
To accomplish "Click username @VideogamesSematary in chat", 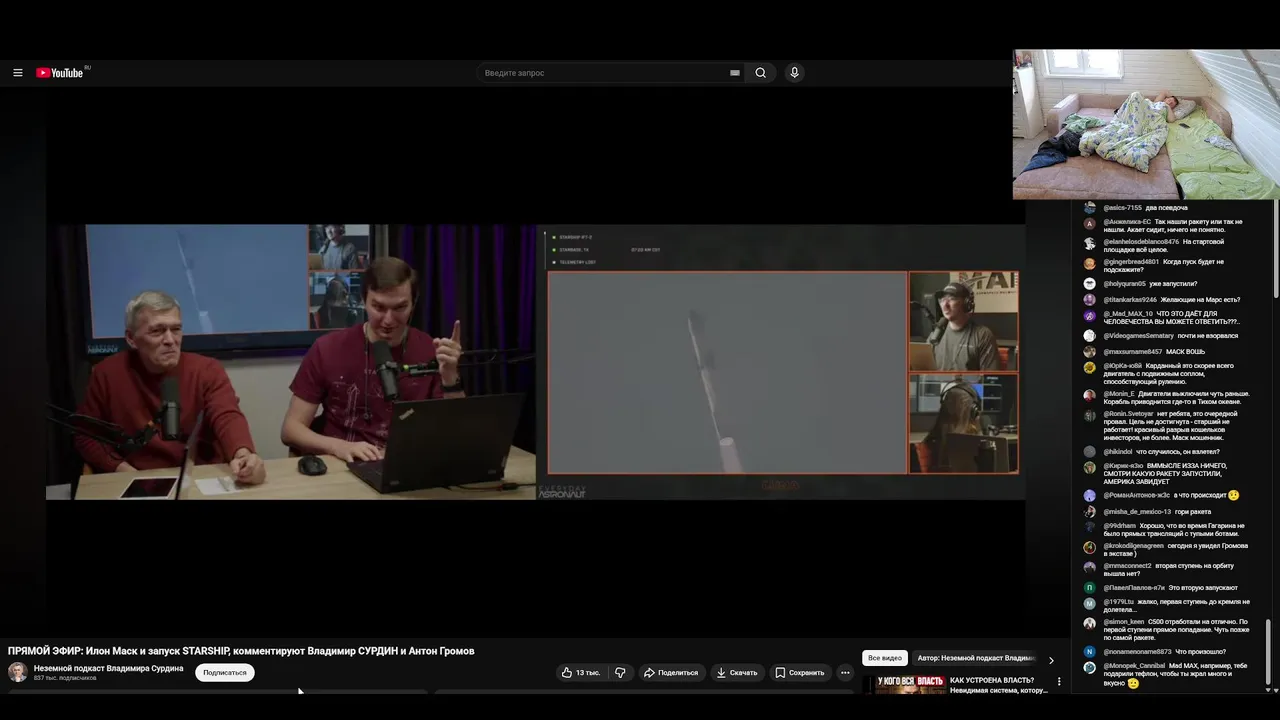I will pyautogui.click(x=1139, y=336).
